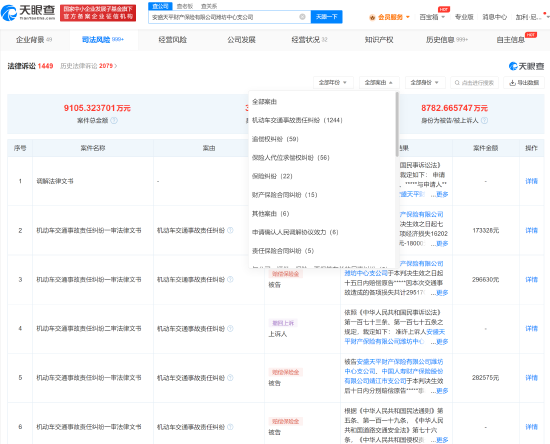Click the 173328元 case amount in row 2

pyautogui.click(x=485, y=230)
